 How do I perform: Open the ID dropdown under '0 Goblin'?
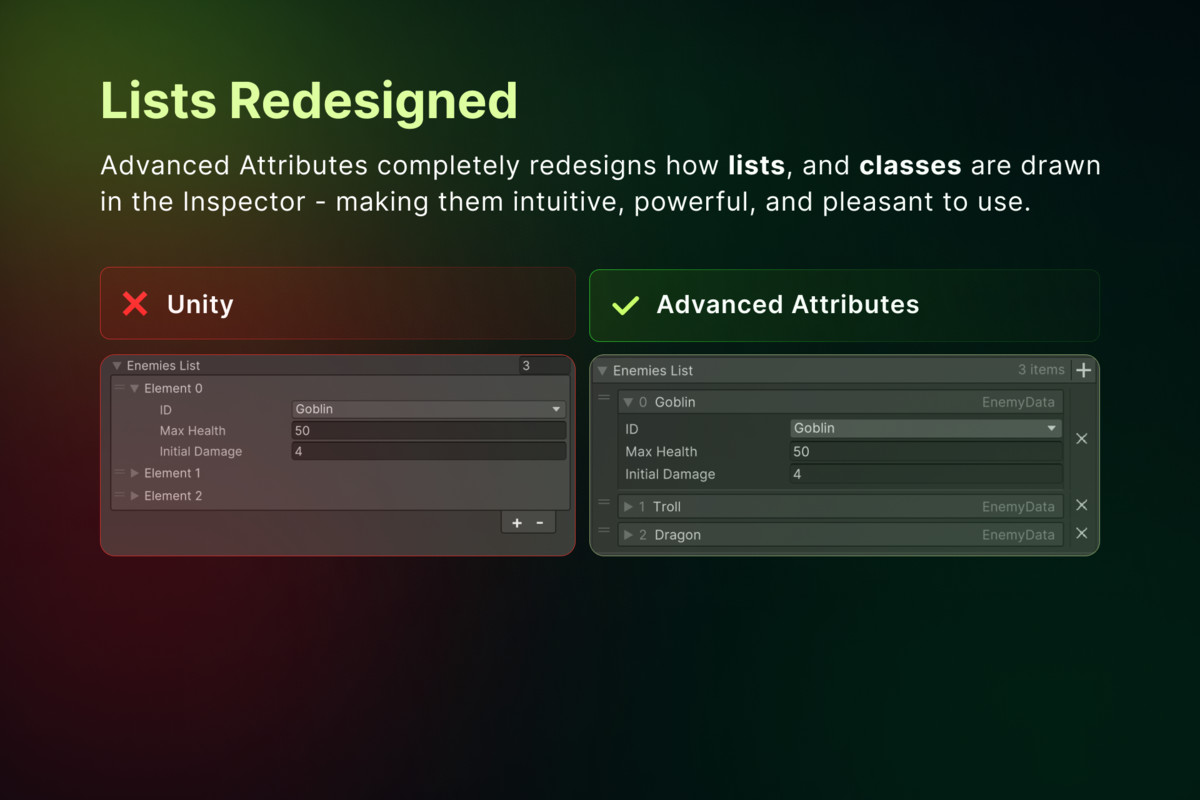click(x=925, y=428)
